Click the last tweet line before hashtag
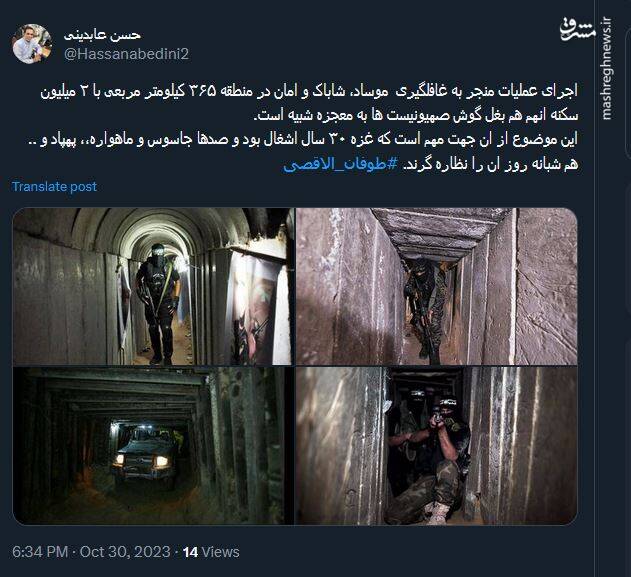This screenshot has height=577, width=631. 491,165
